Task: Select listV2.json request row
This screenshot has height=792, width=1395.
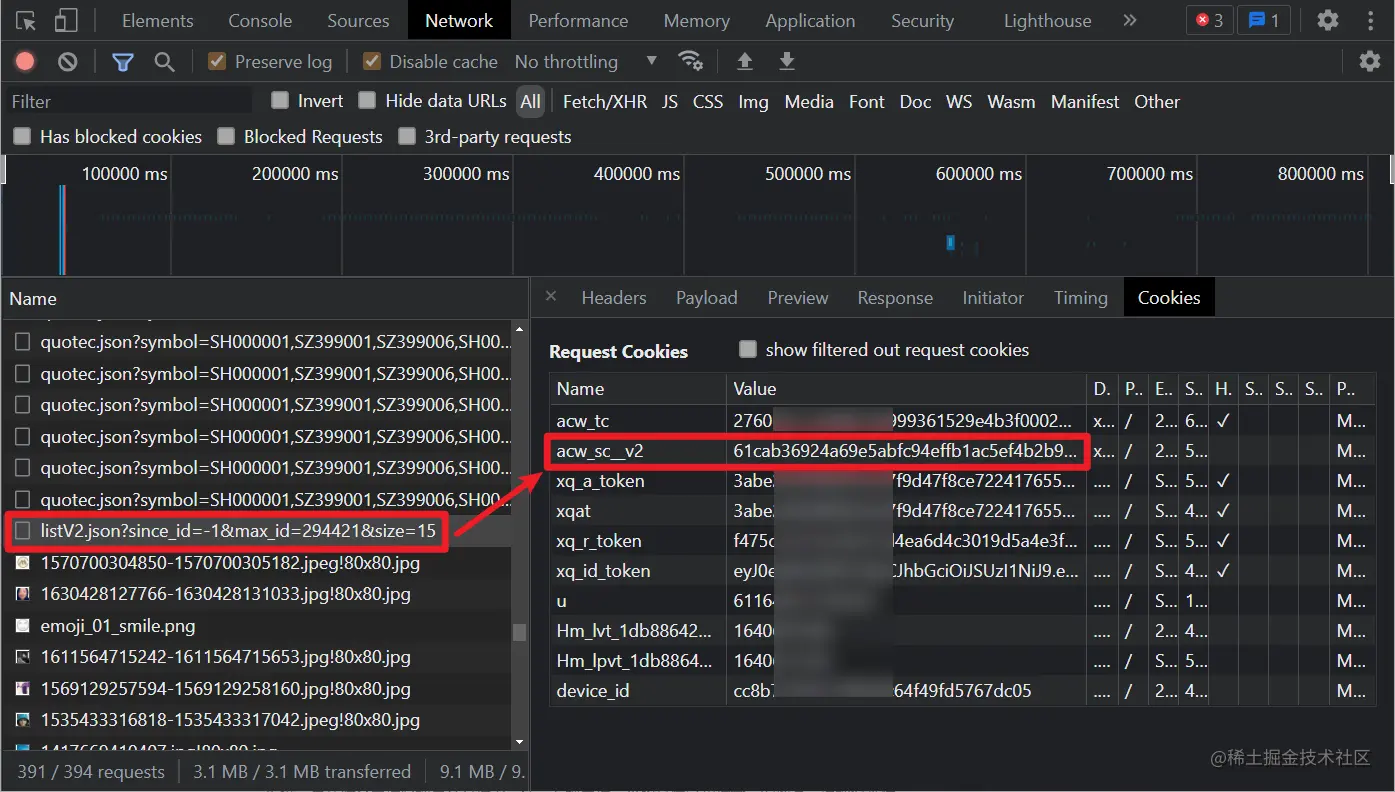Action: (x=257, y=531)
